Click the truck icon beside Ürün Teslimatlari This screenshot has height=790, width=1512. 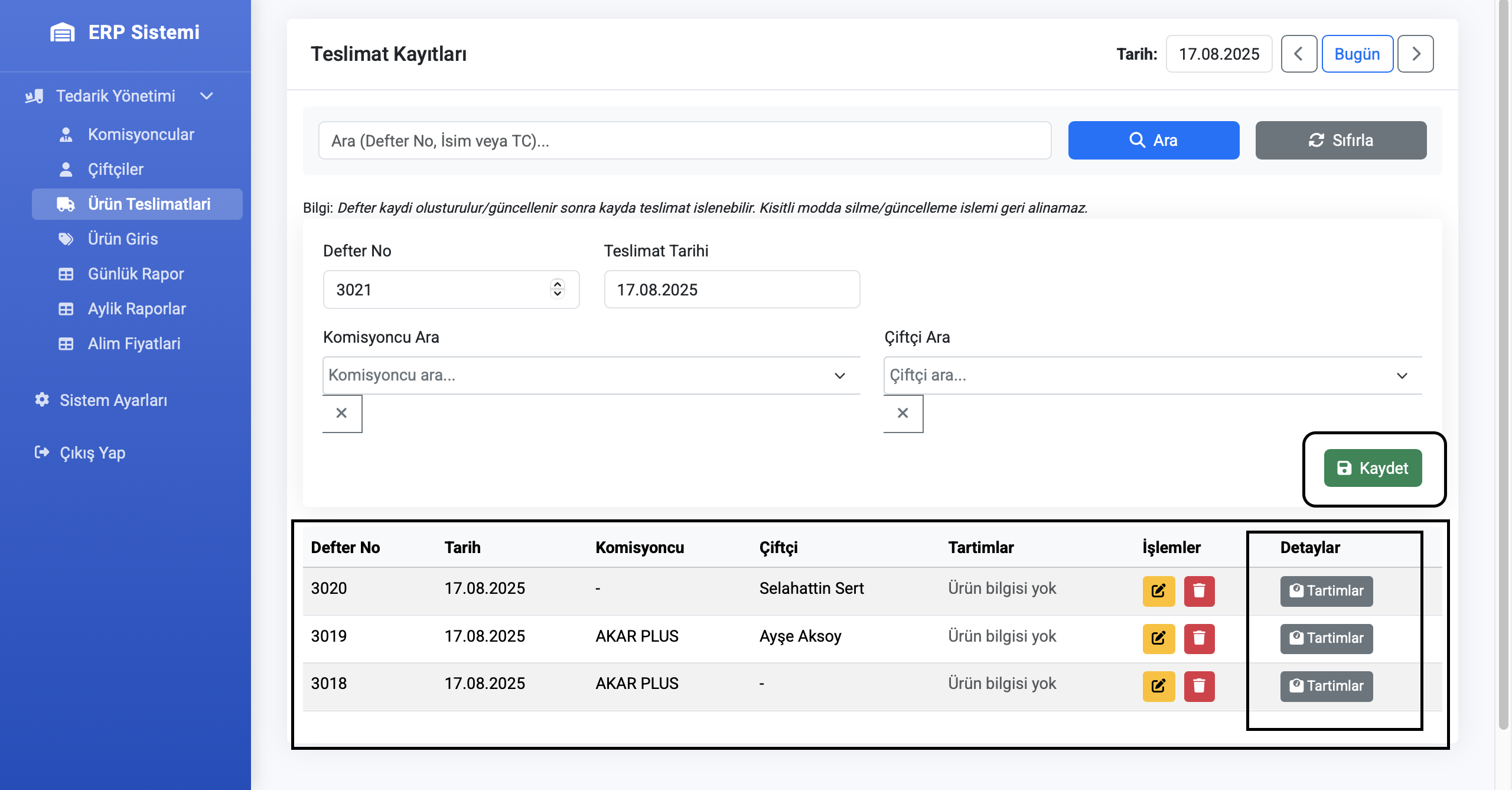coord(66,204)
